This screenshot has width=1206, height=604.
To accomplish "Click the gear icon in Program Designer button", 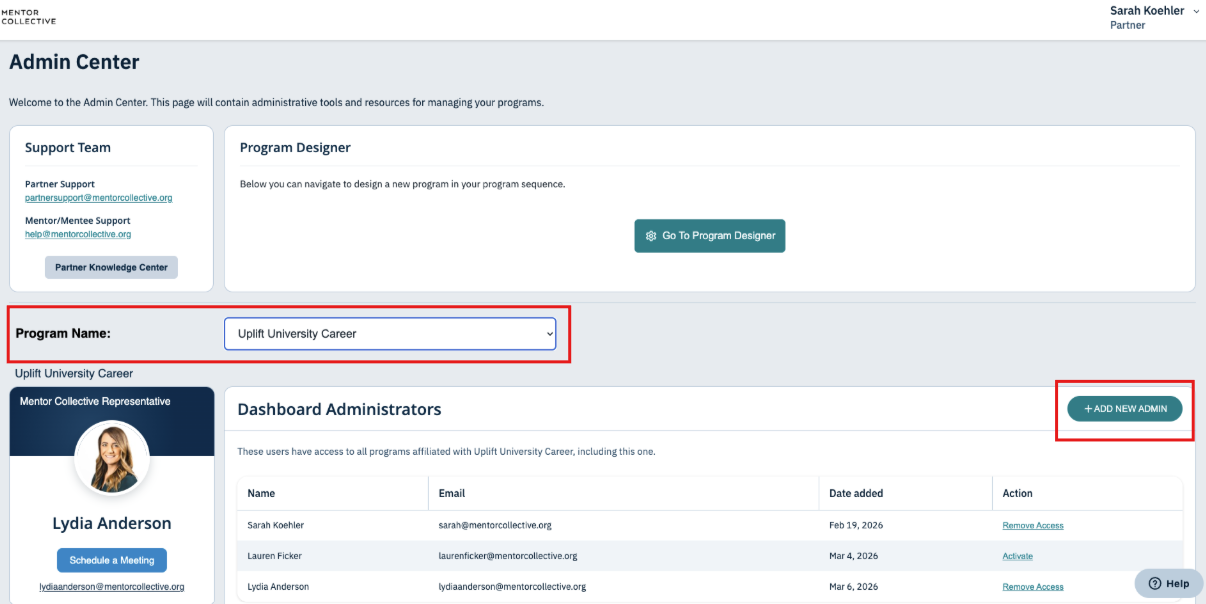I will point(651,236).
